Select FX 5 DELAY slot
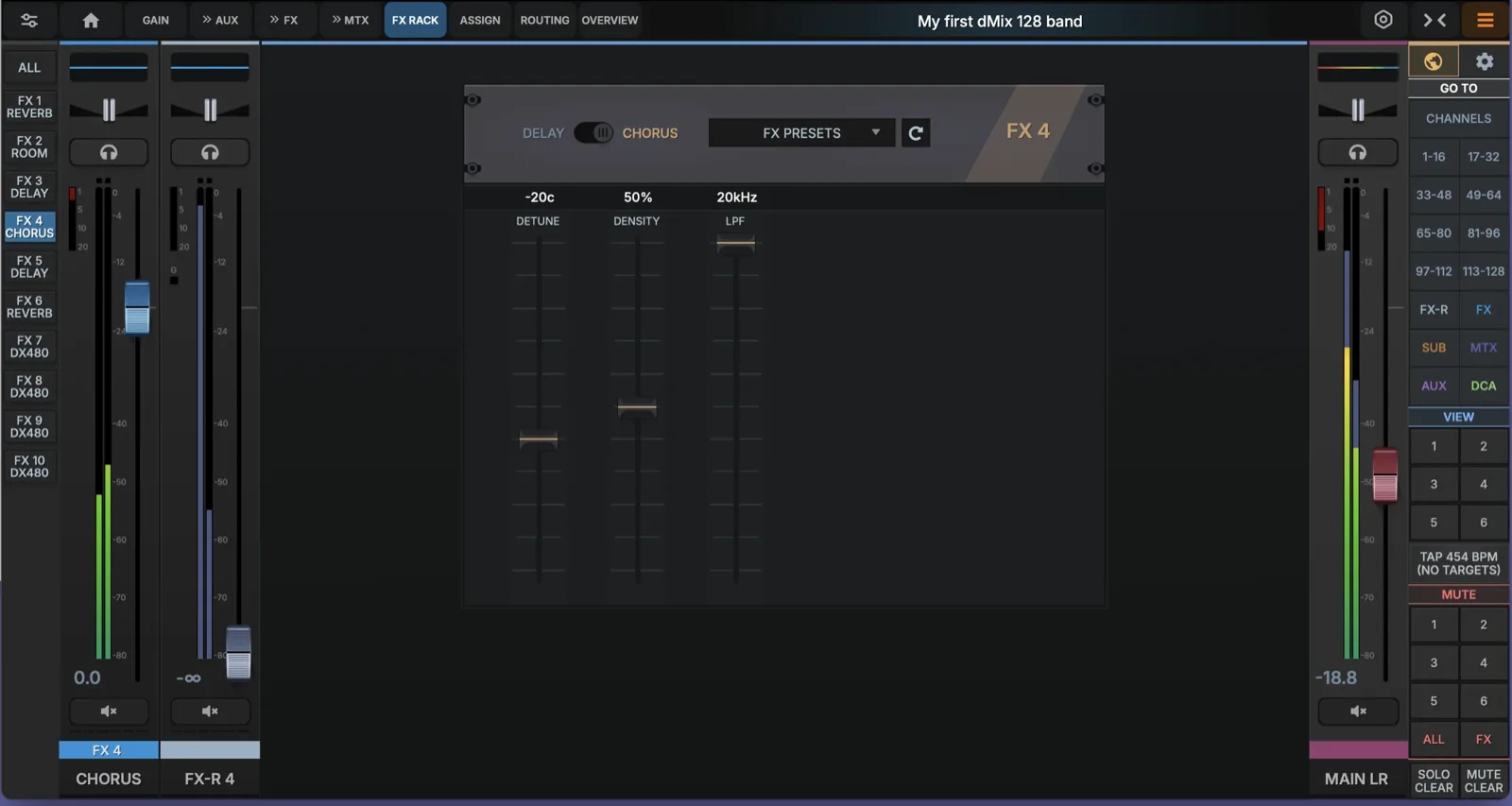The image size is (1512, 806). coord(29,266)
